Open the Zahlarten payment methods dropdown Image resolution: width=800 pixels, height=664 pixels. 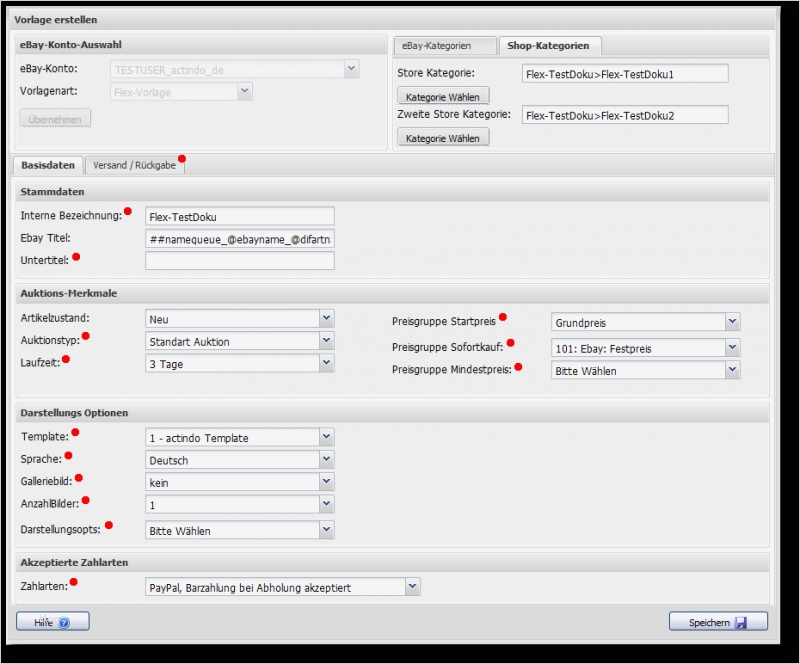(413, 587)
